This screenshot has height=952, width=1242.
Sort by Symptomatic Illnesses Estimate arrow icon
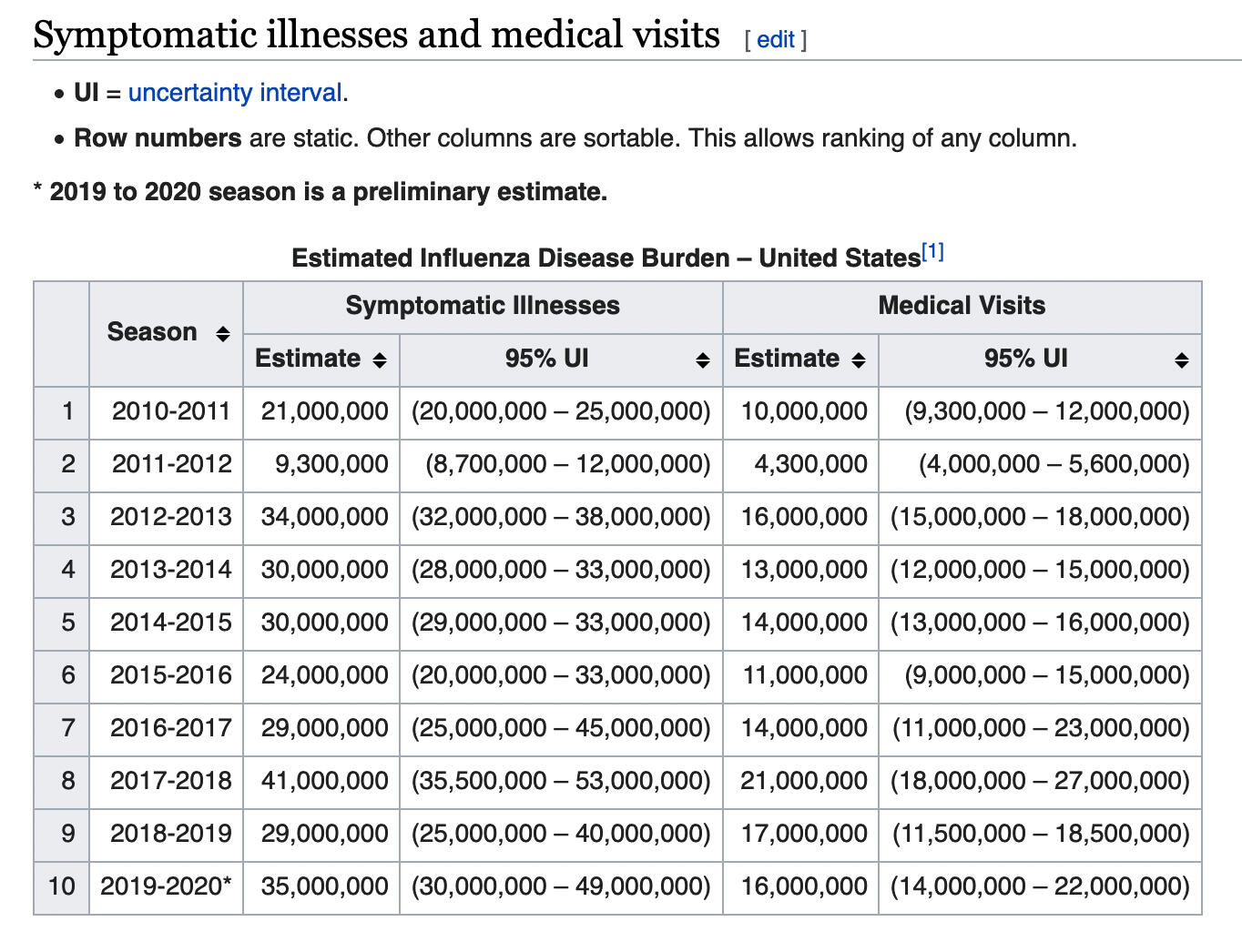point(380,360)
